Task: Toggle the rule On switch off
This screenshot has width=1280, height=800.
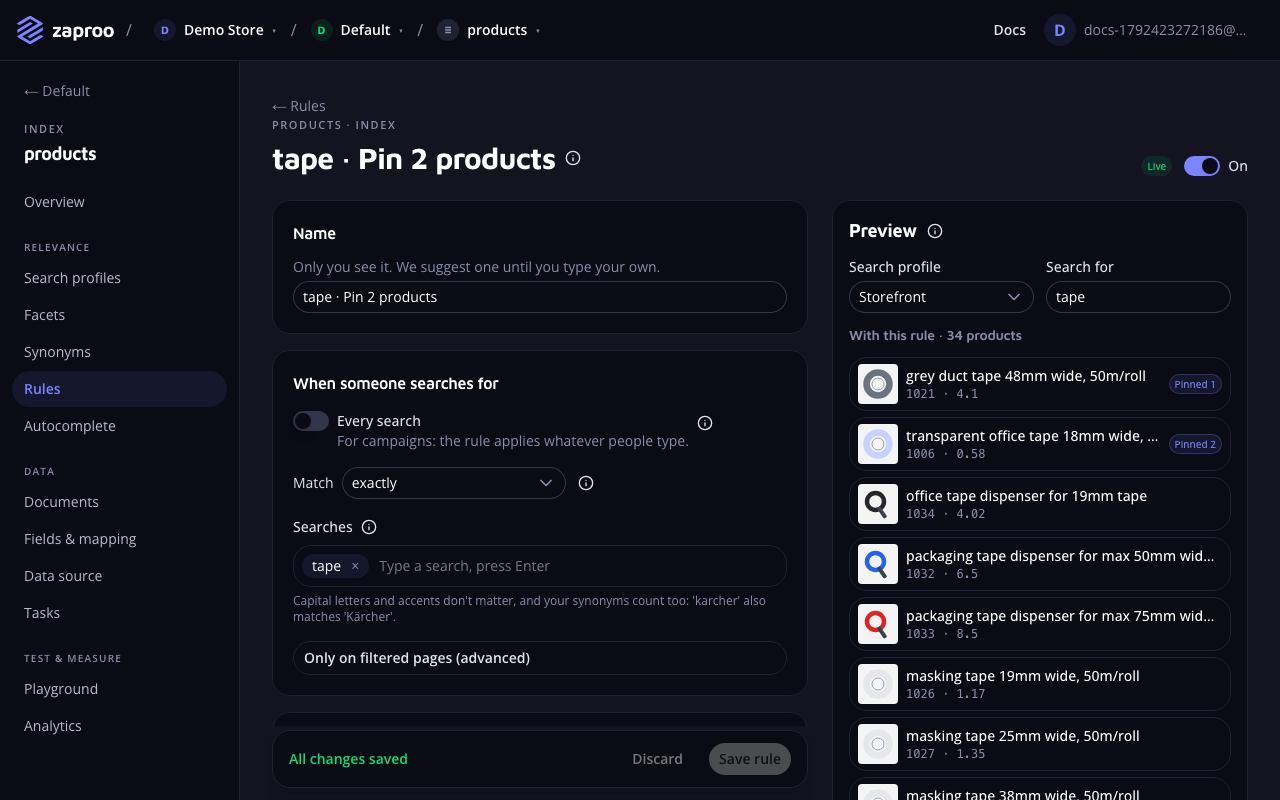Action: (x=1202, y=166)
